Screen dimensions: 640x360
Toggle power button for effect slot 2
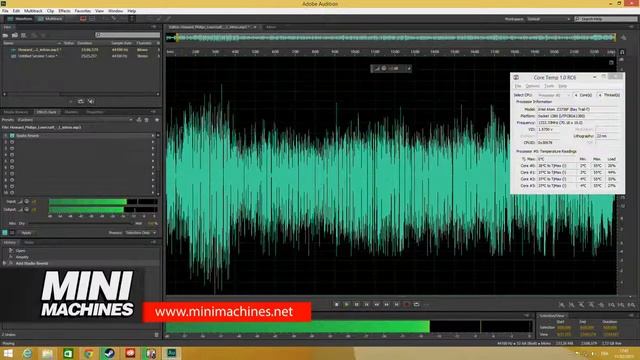pyautogui.click(x=12, y=142)
